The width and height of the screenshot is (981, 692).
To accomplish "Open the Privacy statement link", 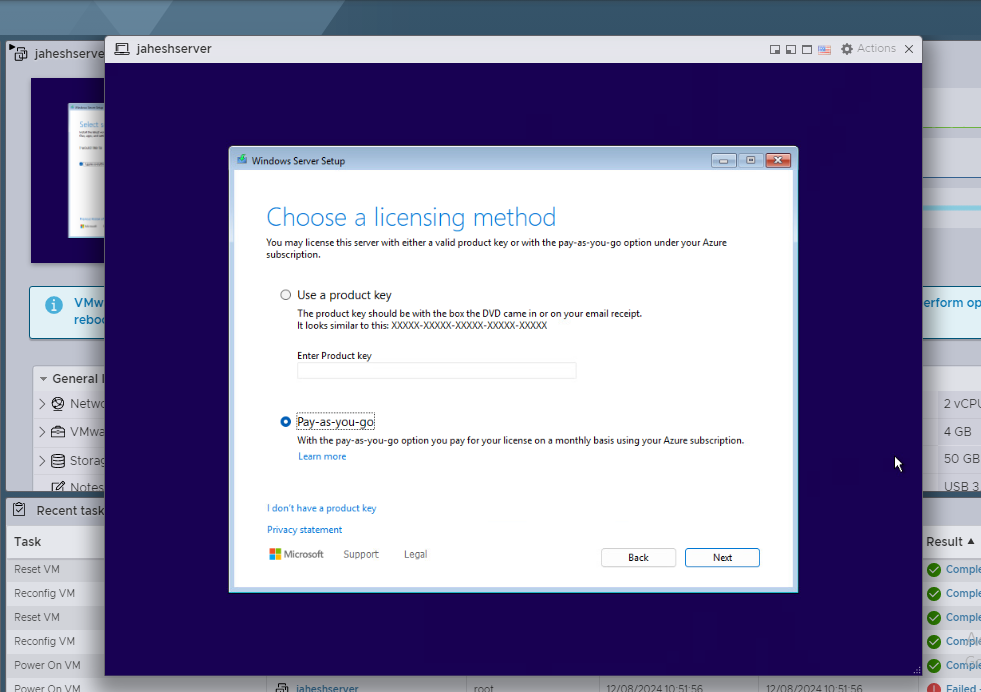I will pyautogui.click(x=305, y=529).
